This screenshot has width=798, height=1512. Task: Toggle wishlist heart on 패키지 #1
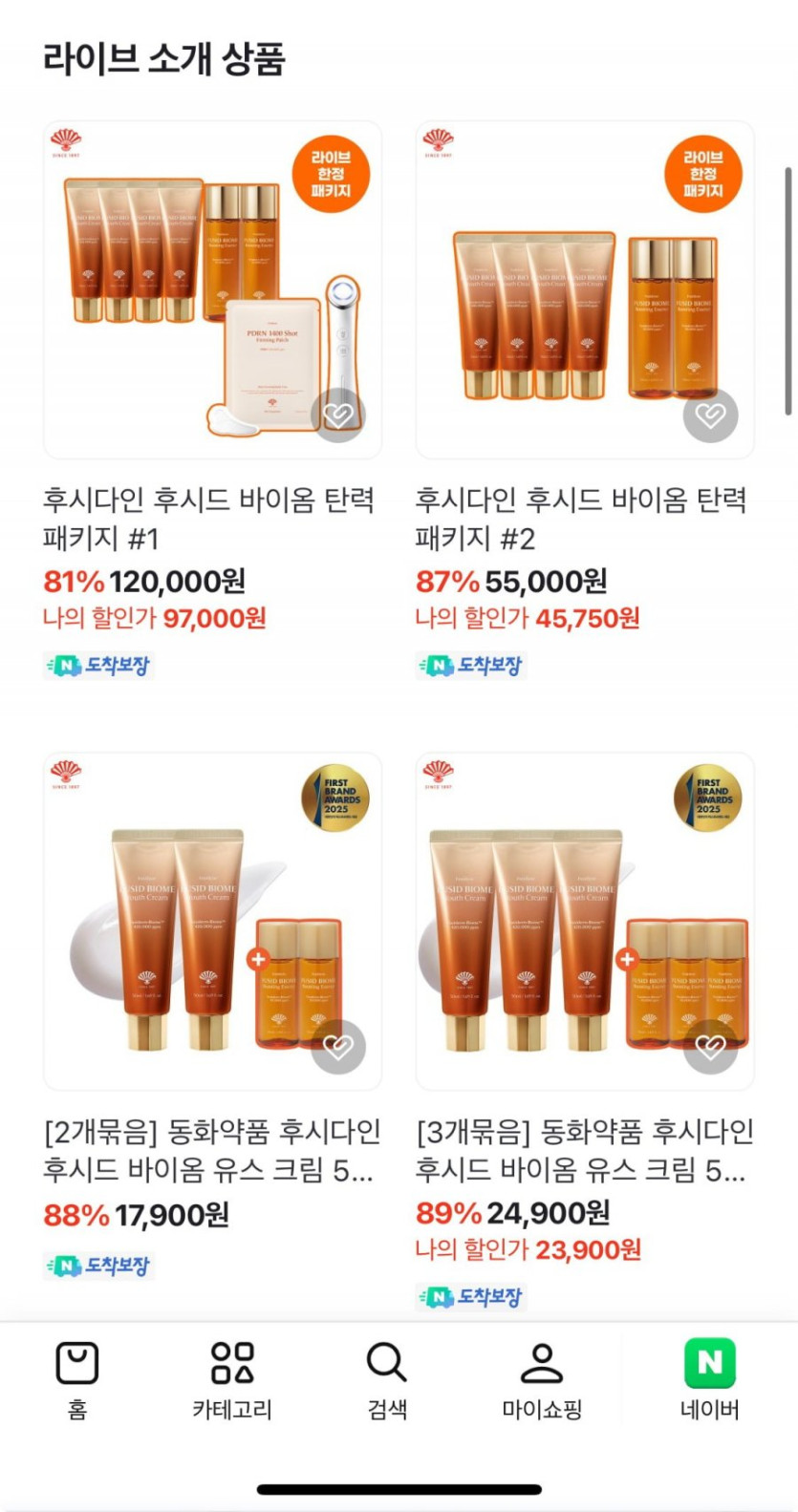(337, 415)
